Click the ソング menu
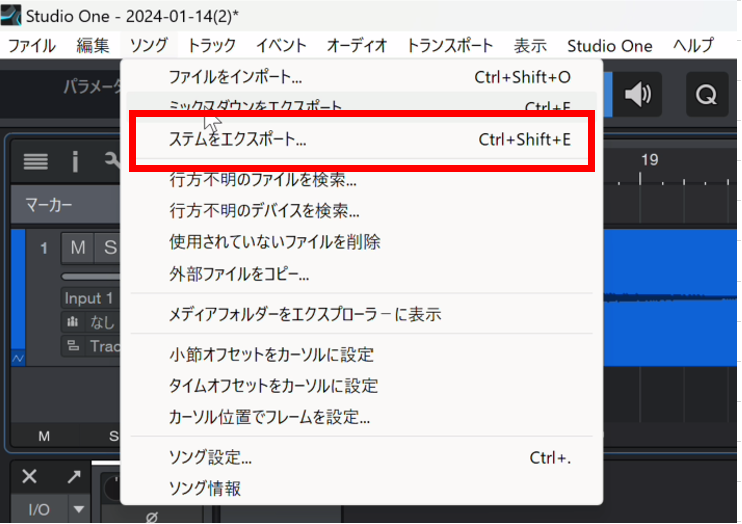 click(149, 46)
